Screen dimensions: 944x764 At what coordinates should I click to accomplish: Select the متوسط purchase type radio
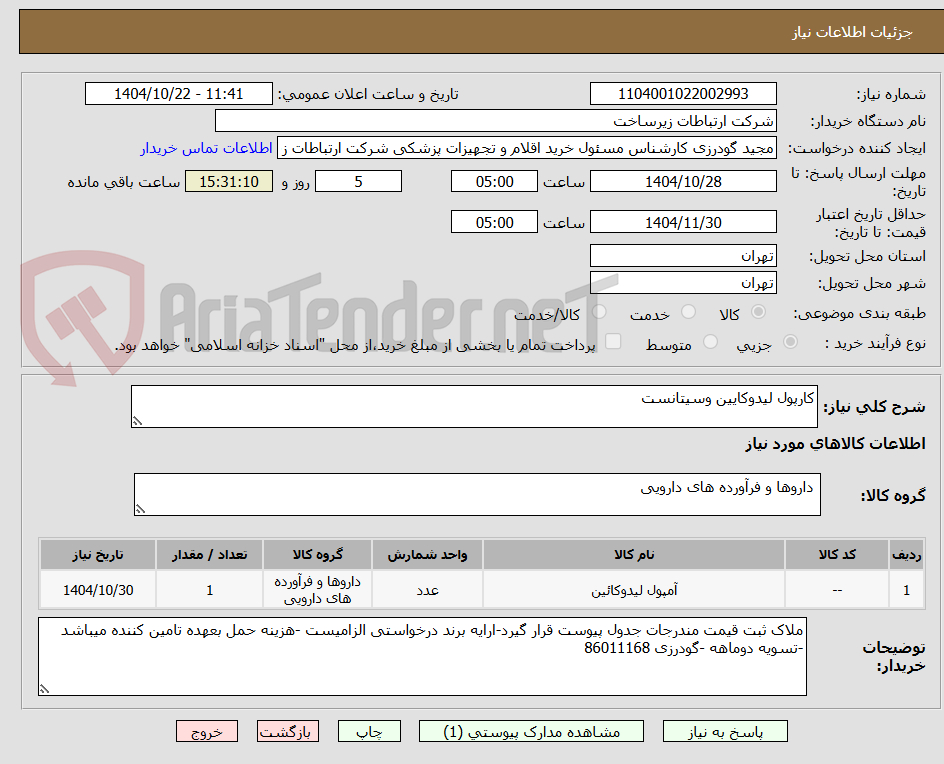710,341
